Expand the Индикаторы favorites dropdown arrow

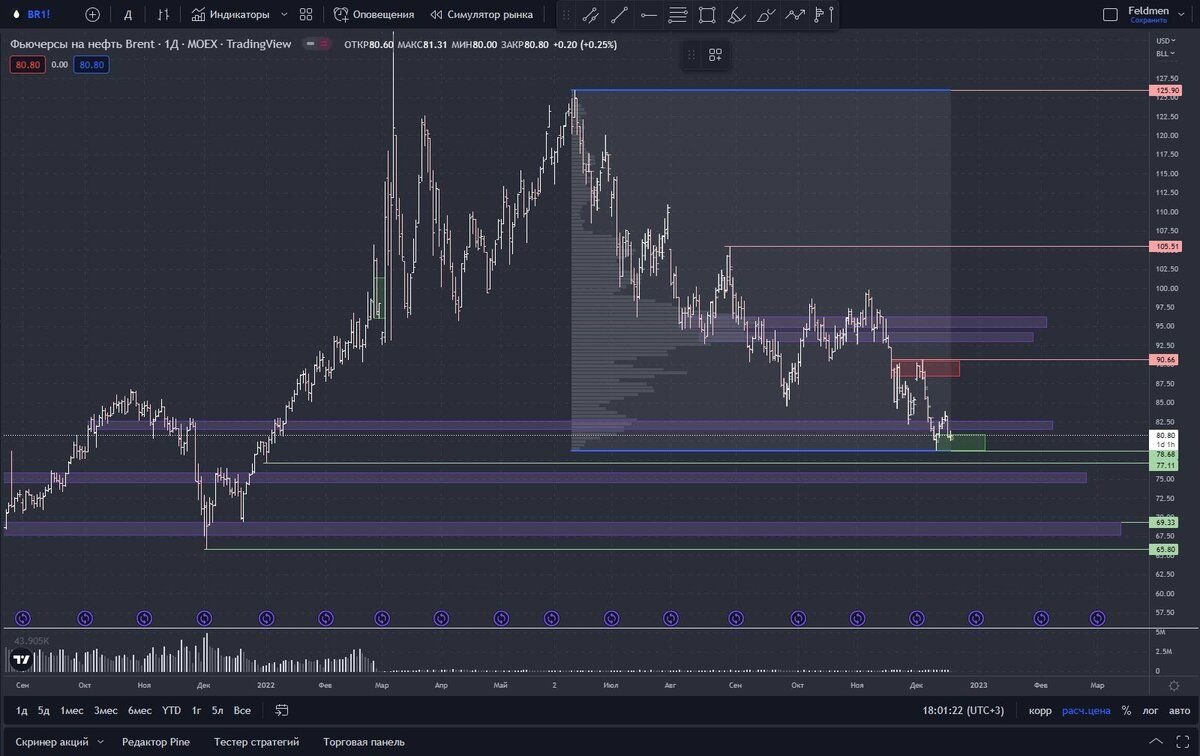click(284, 15)
